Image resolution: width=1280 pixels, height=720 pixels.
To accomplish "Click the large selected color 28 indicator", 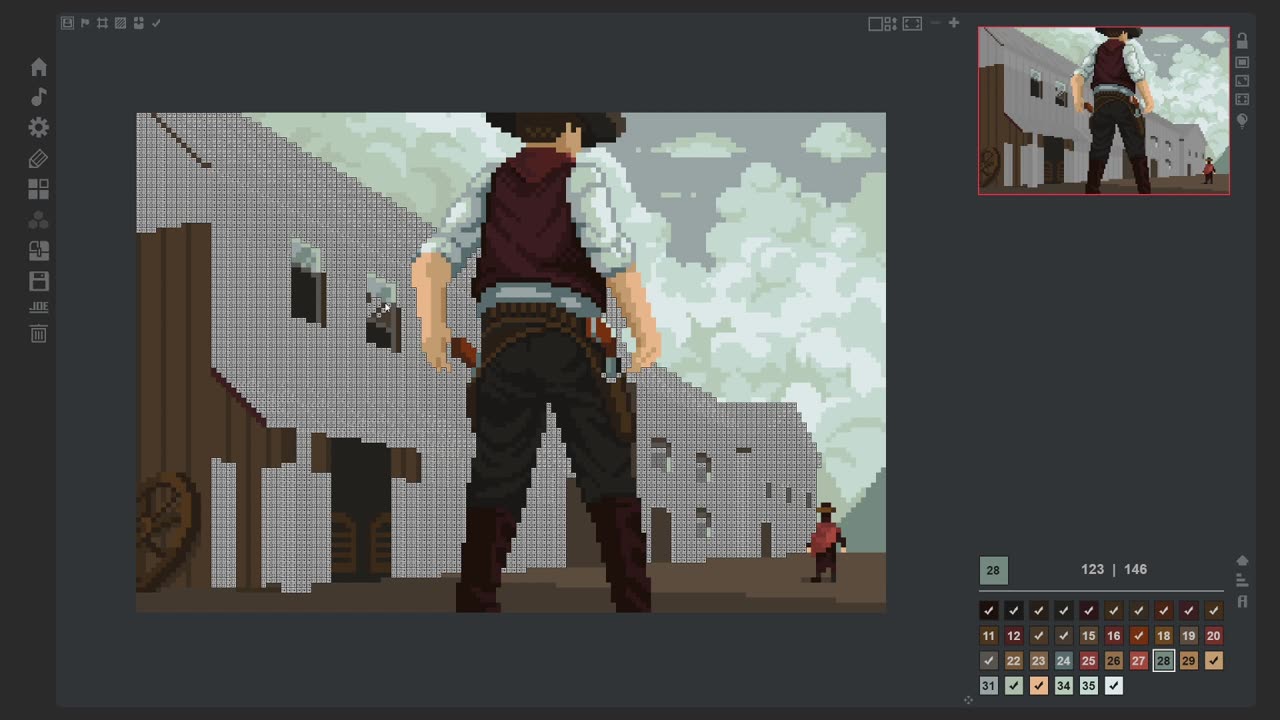I will tap(993, 570).
